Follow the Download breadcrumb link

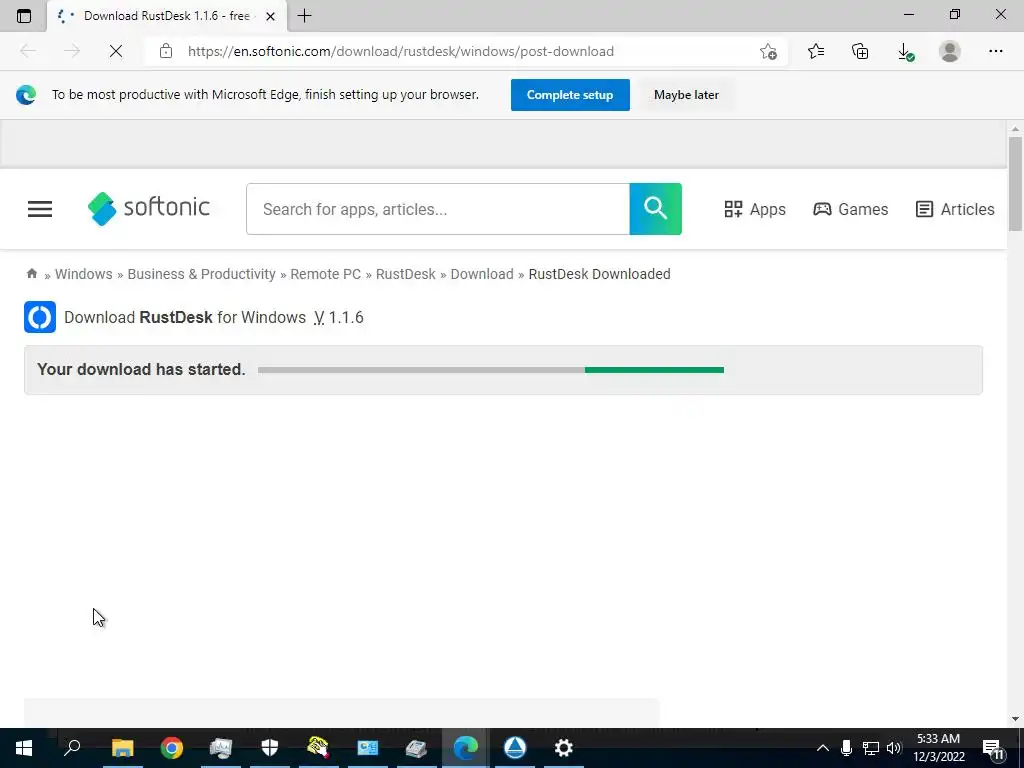pyautogui.click(x=482, y=274)
